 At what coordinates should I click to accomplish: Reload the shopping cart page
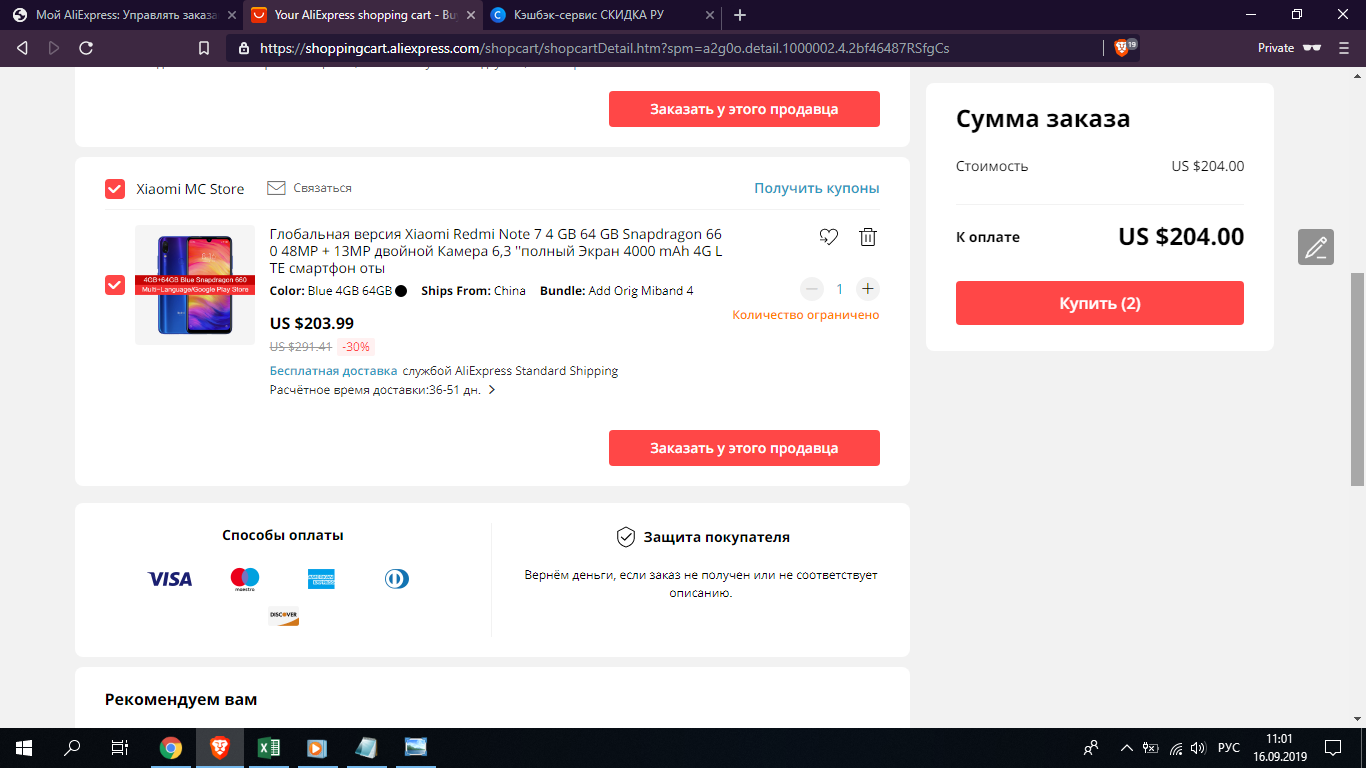[86, 48]
